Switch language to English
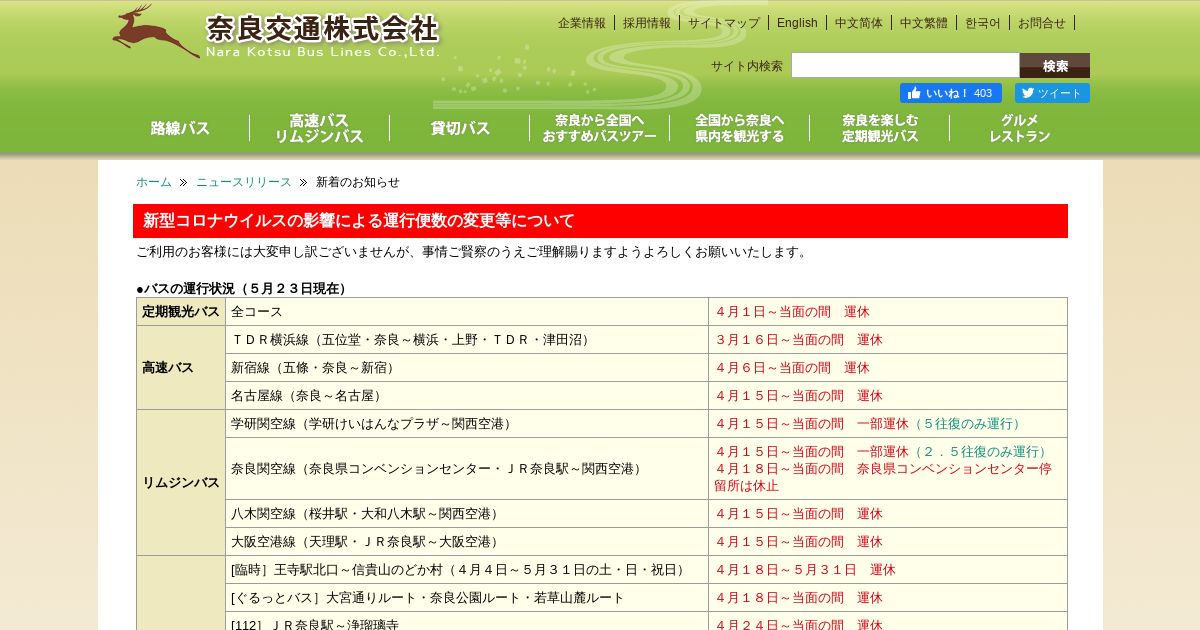 [x=797, y=23]
